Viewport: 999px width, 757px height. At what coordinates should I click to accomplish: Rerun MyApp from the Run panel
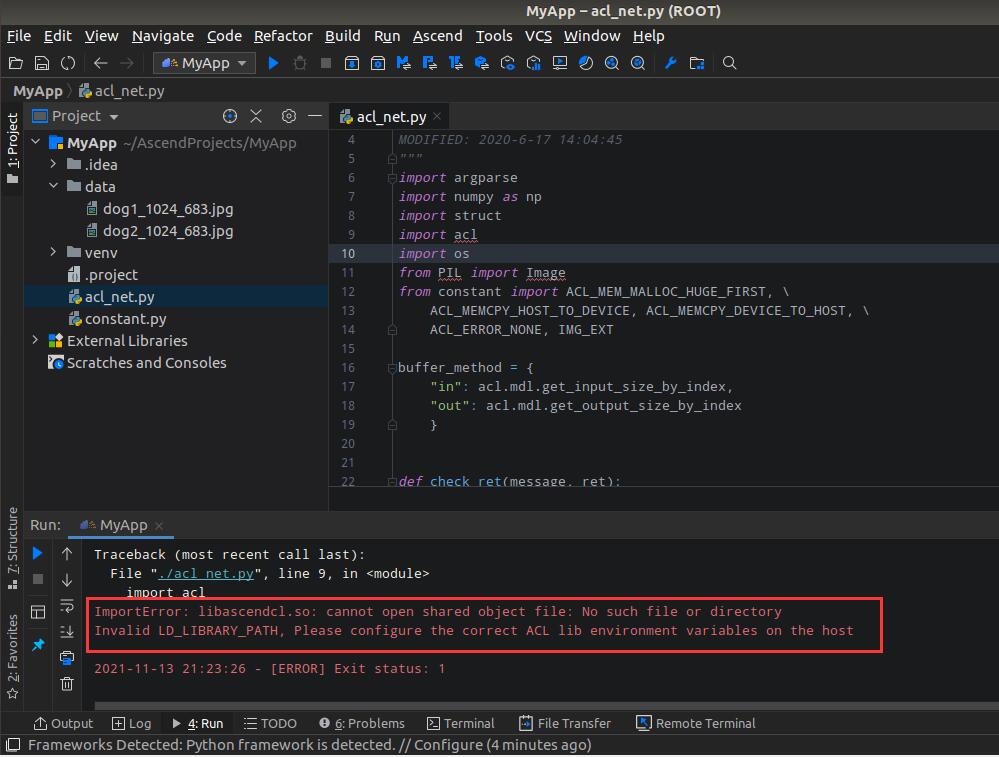(x=38, y=553)
